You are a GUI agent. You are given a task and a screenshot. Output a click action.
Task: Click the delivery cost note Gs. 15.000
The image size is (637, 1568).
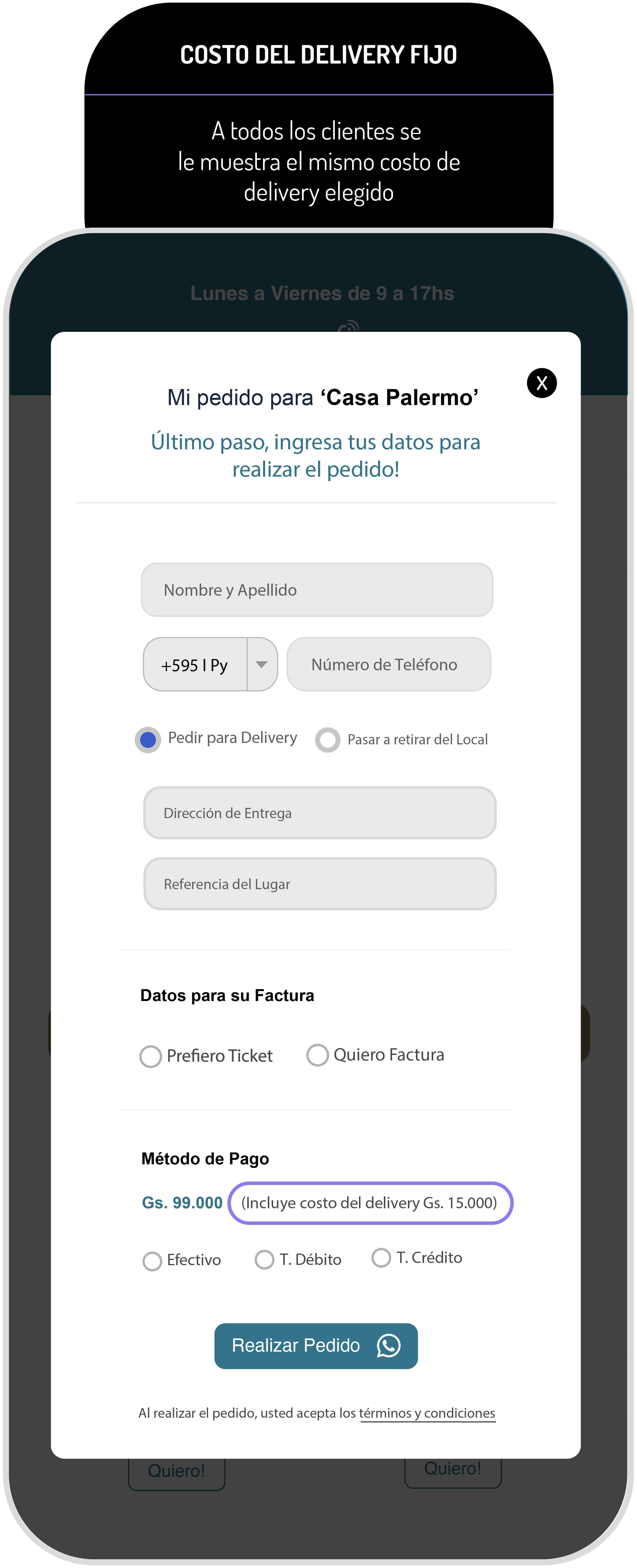(370, 1203)
